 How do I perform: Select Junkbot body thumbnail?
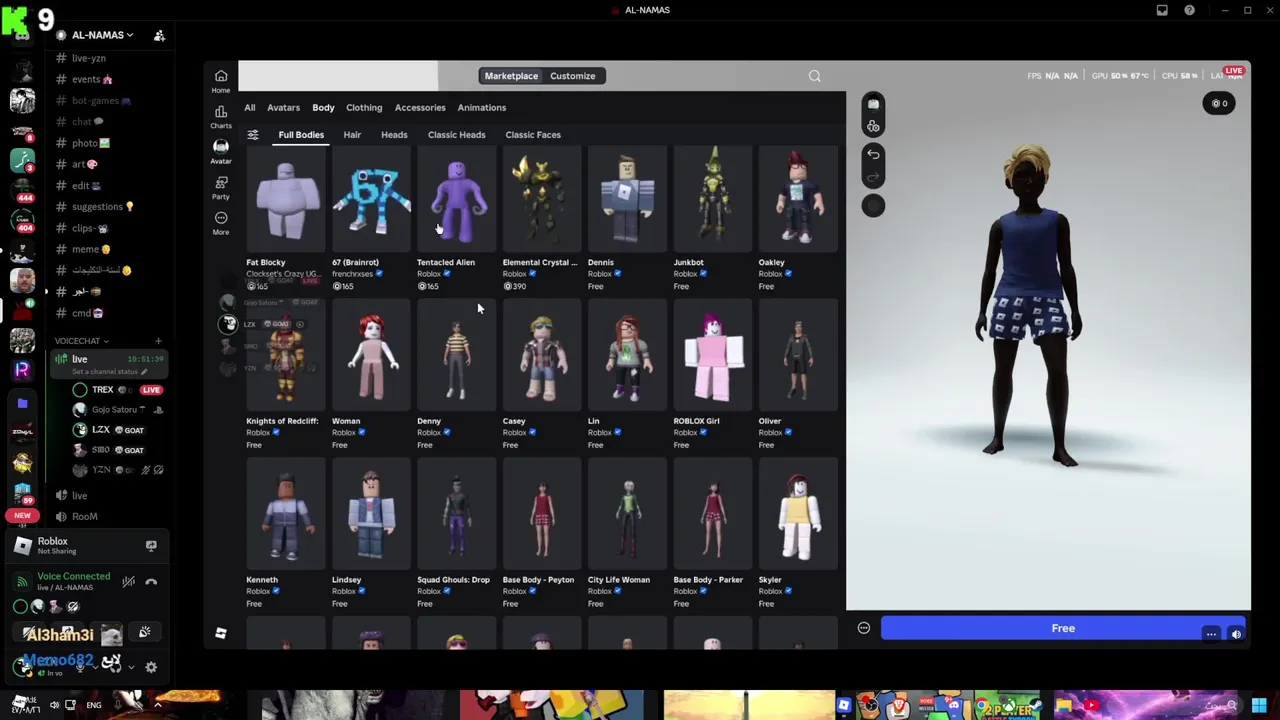coord(713,200)
